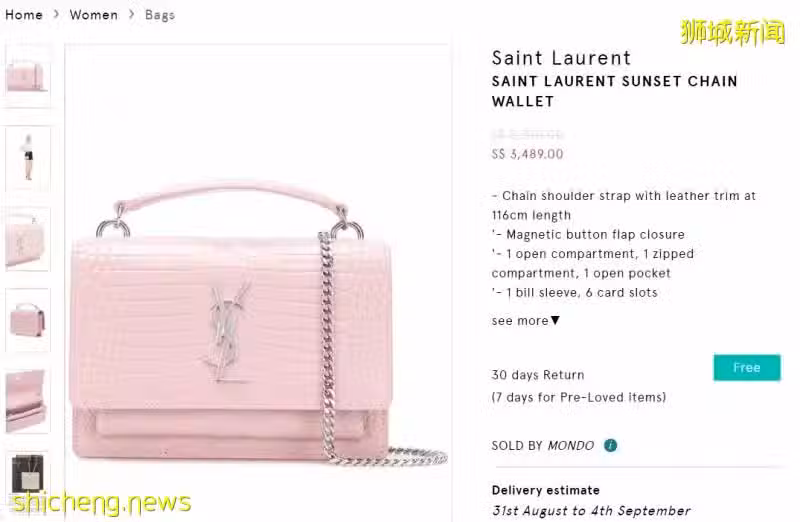Click the teal Free button

coord(746,367)
